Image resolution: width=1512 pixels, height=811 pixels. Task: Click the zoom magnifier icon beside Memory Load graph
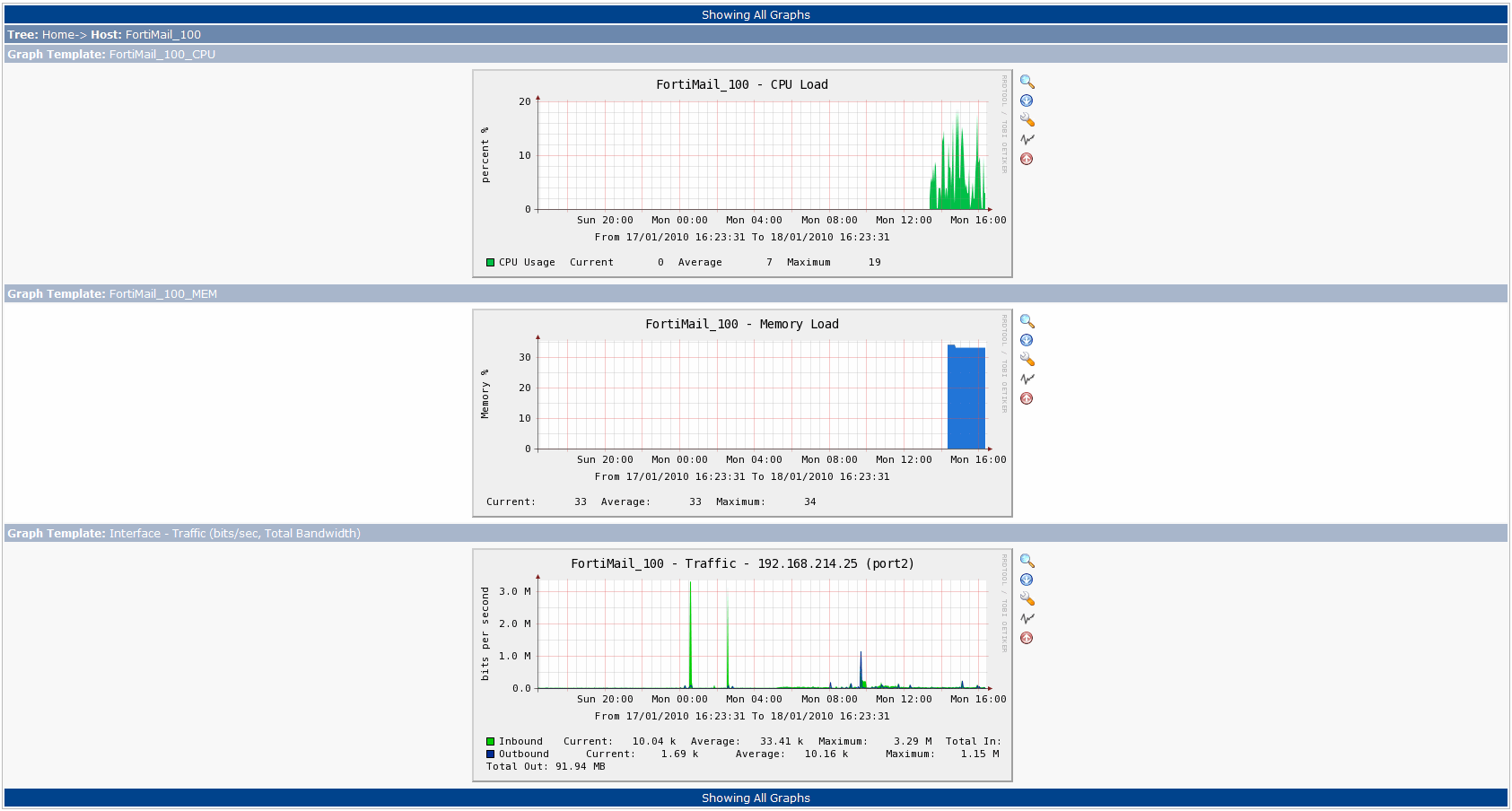tap(1027, 321)
